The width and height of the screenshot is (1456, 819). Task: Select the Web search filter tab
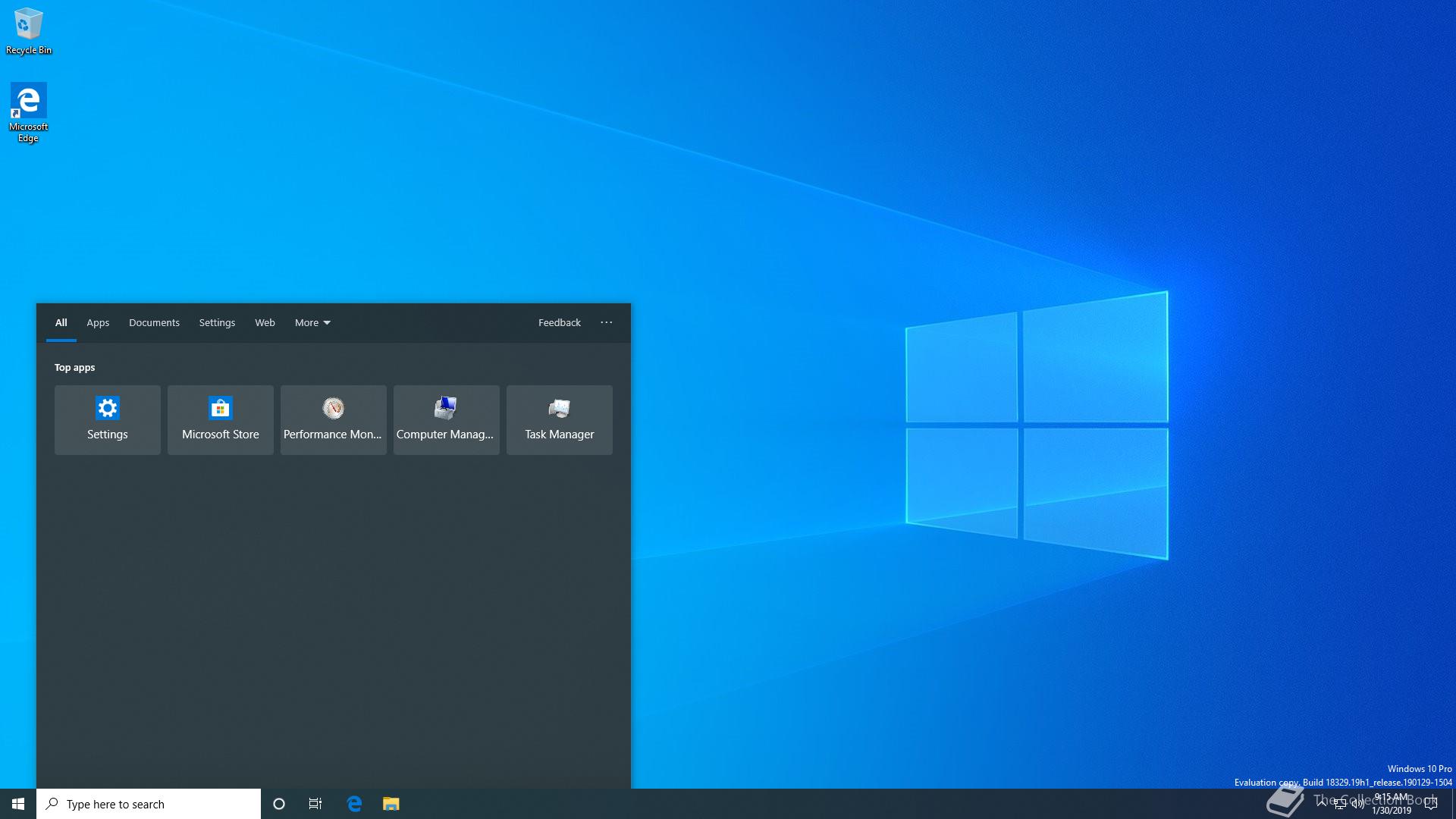pos(265,322)
